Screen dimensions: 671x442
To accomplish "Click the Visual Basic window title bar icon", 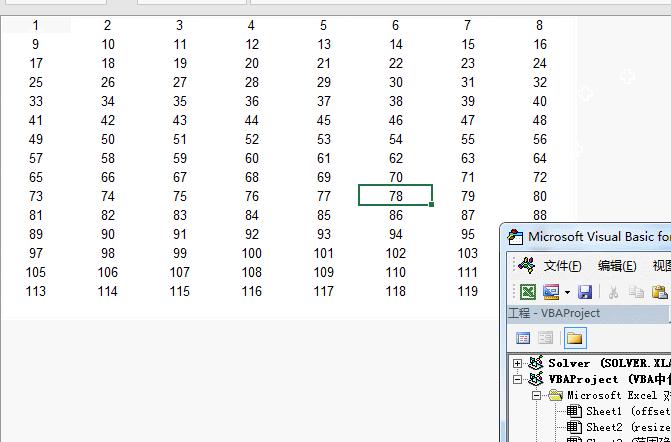I will tap(516, 237).
